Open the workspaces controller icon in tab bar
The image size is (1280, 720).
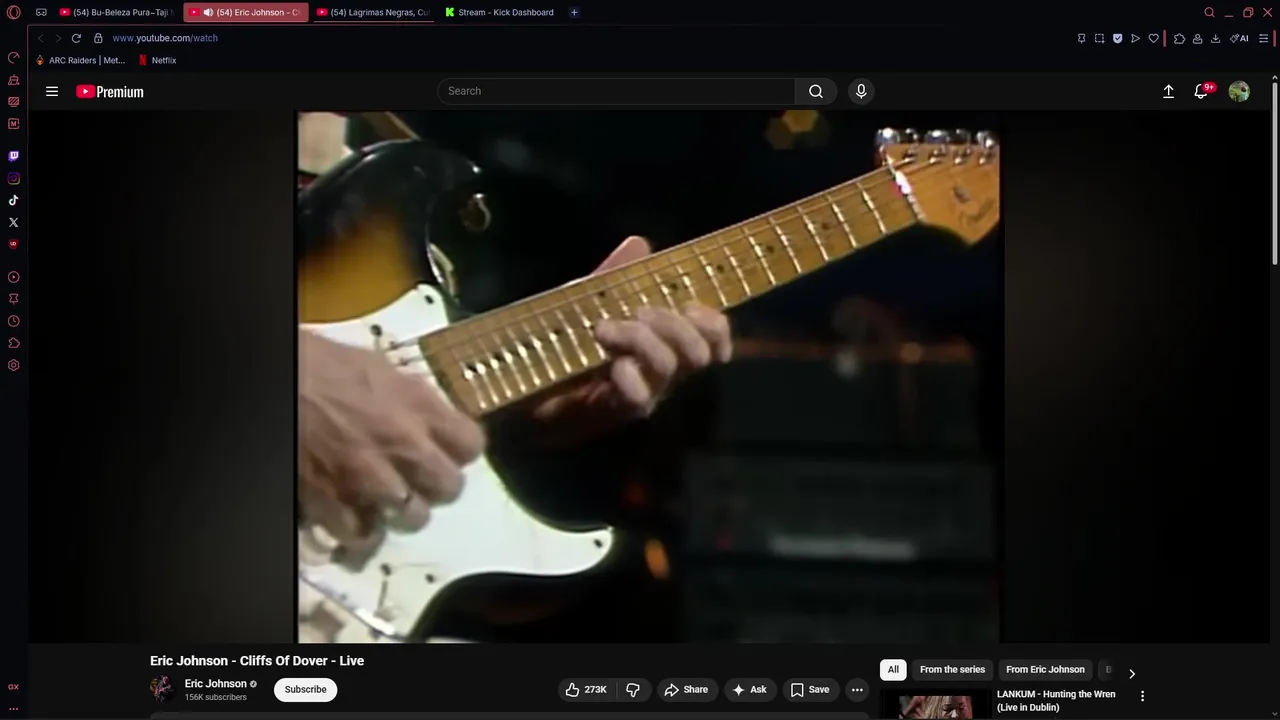tap(41, 12)
